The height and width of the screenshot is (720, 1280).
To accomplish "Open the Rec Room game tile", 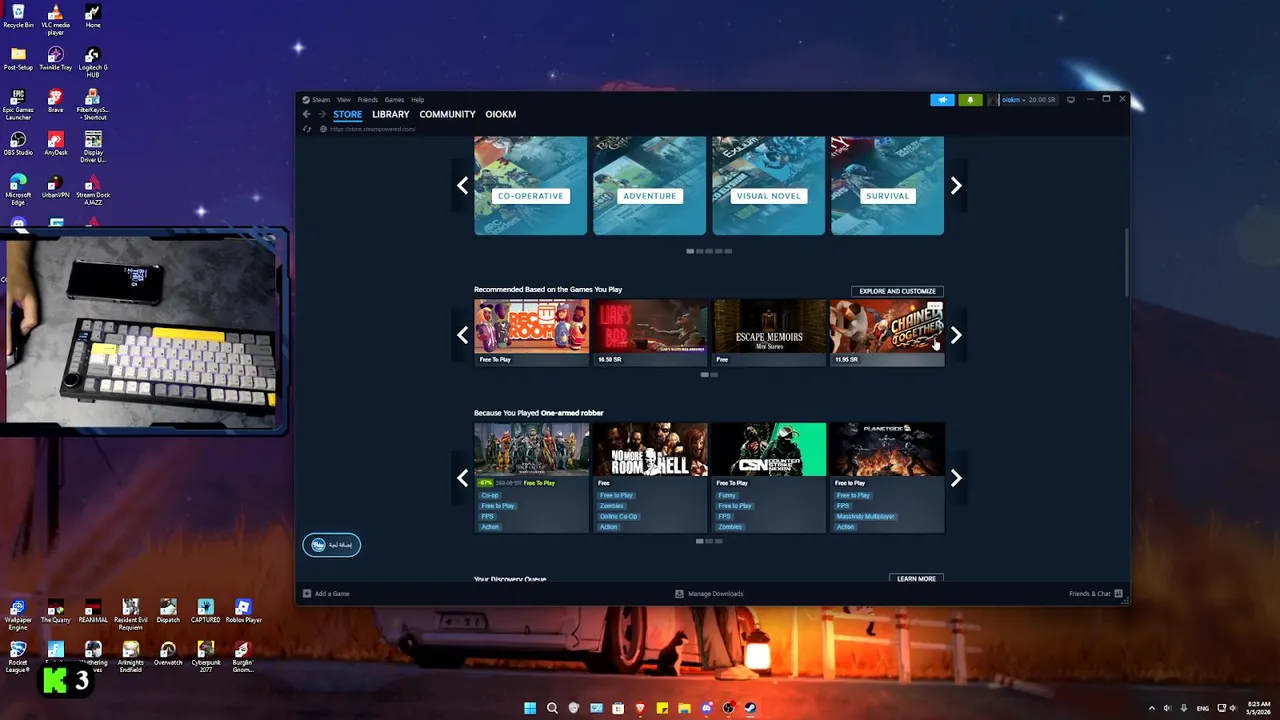I will (x=531, y=333).
